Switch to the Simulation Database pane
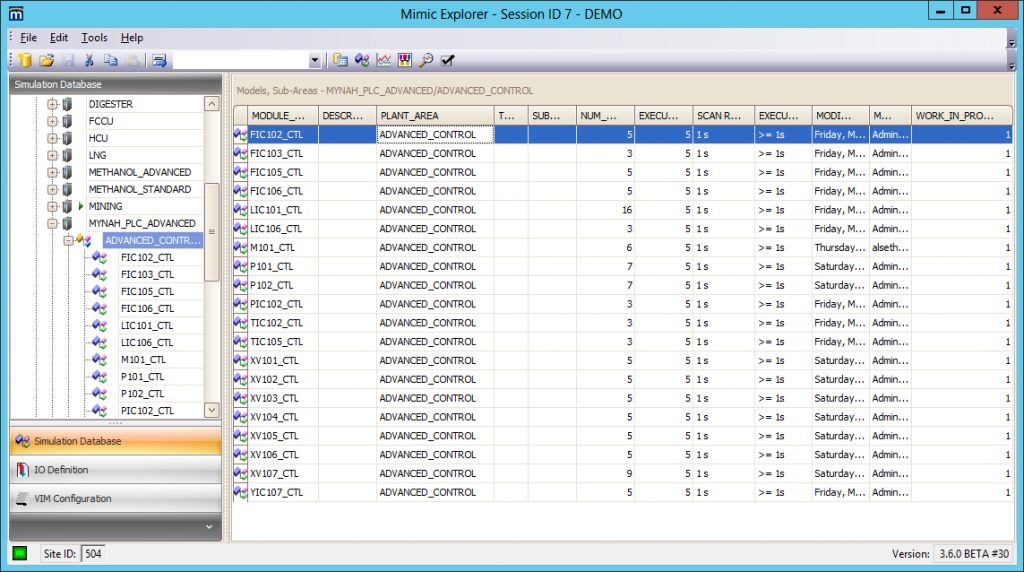Image resolution: width=1024 pixels, height=572 pixels. click(116, 441)
